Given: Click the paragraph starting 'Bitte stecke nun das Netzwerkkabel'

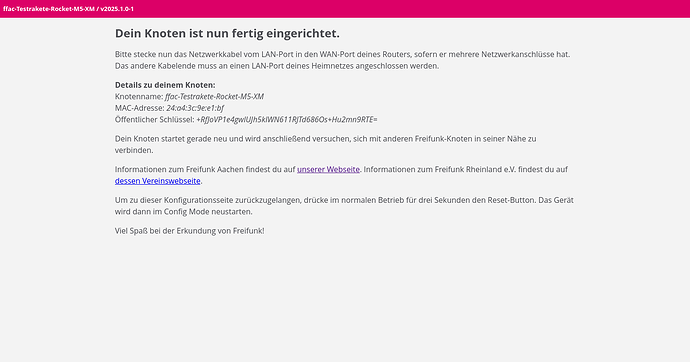Looking at the screenshot, I should (343, 60).
